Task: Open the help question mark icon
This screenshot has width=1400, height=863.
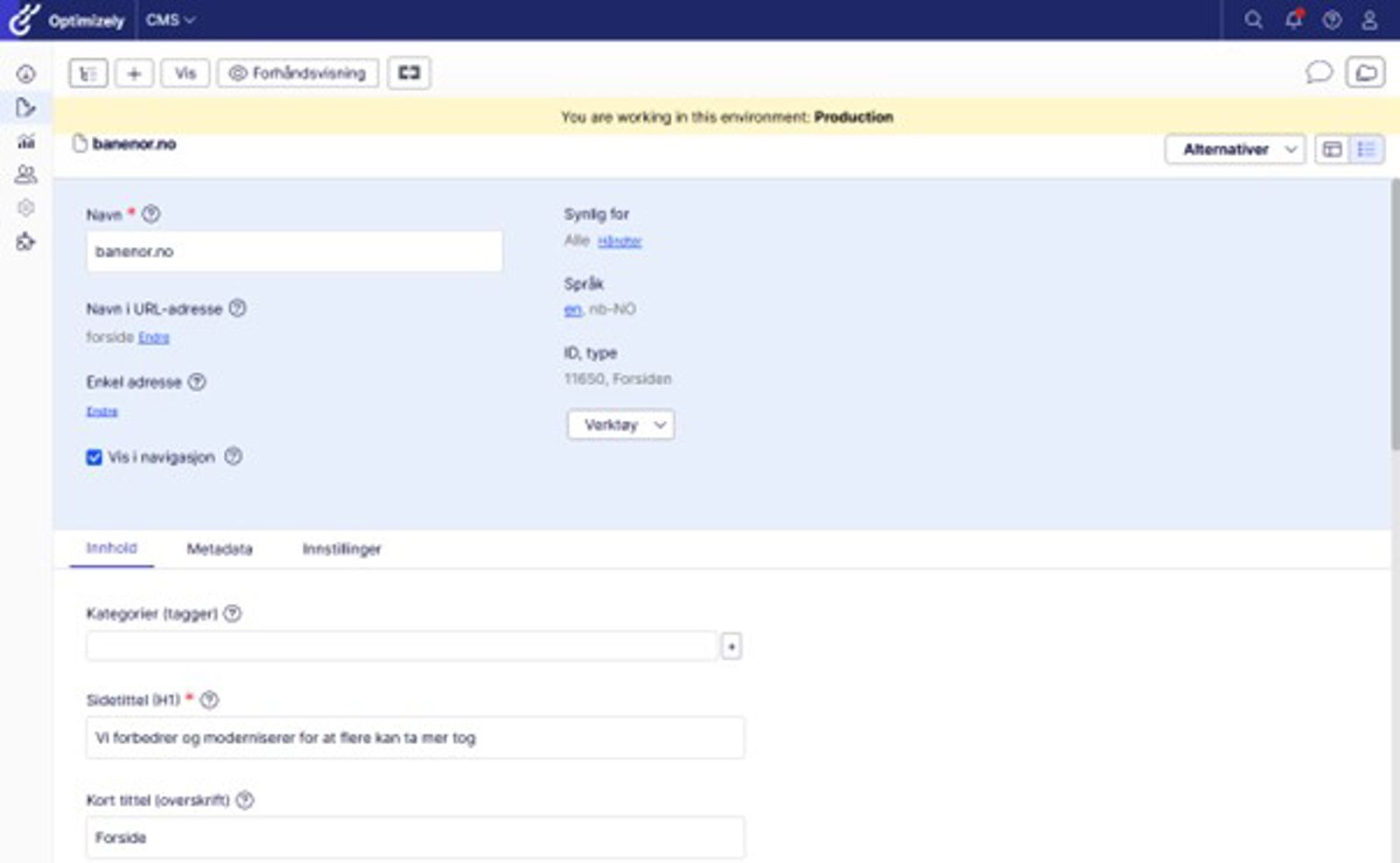Action: (x=1332, y=20)
